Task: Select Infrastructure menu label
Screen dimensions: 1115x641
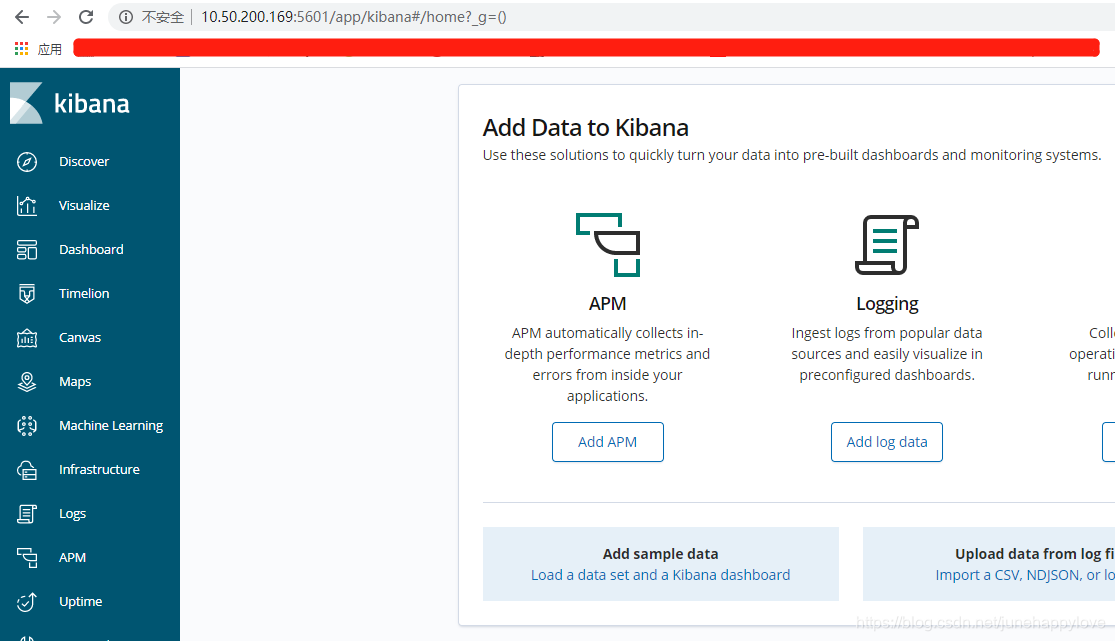Action: click(x=99, y=470)
